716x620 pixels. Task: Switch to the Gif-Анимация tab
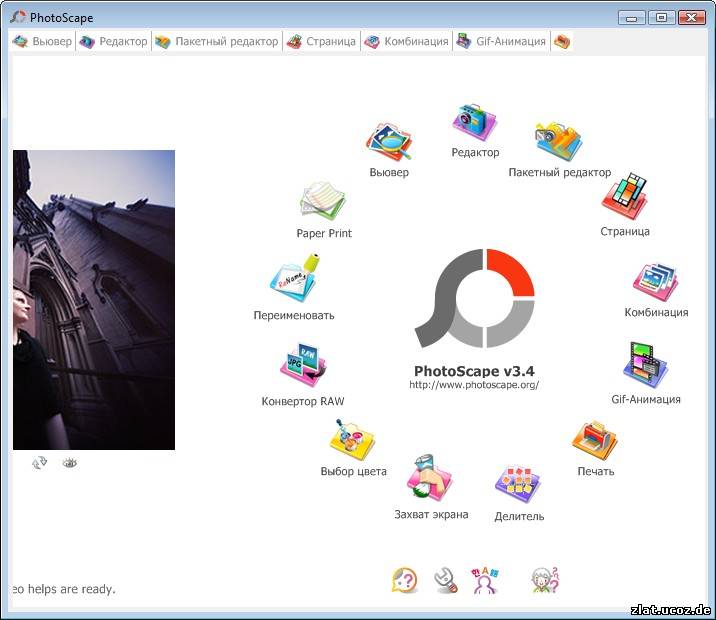tap(501, 42)
